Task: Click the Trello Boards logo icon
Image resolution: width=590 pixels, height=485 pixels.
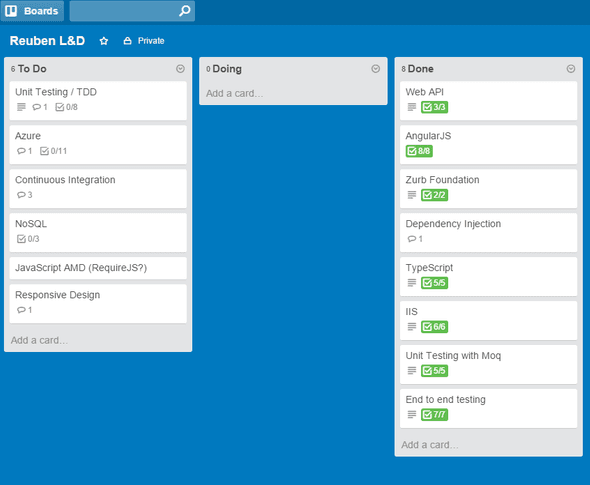Action: (11, 11)
